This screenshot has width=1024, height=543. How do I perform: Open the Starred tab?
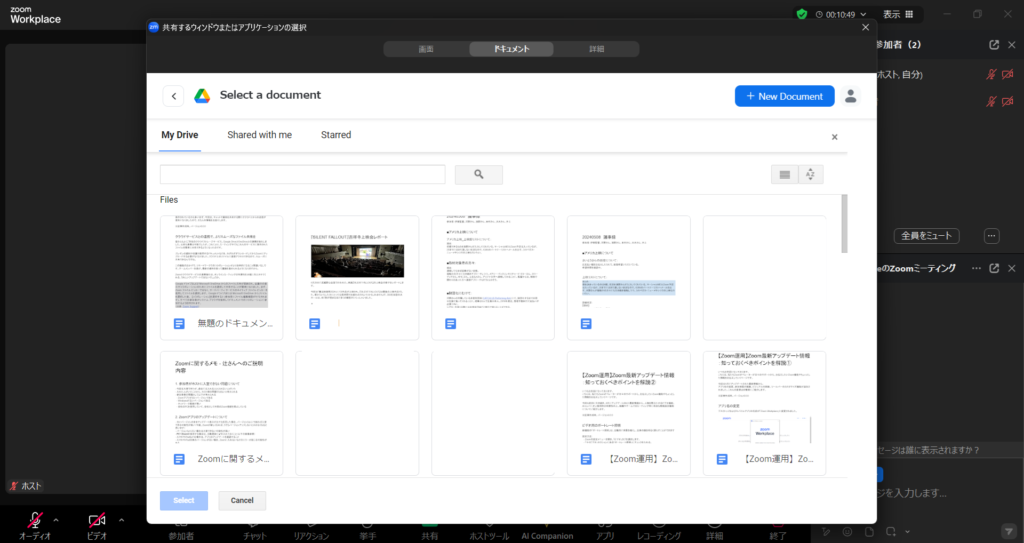336,135
